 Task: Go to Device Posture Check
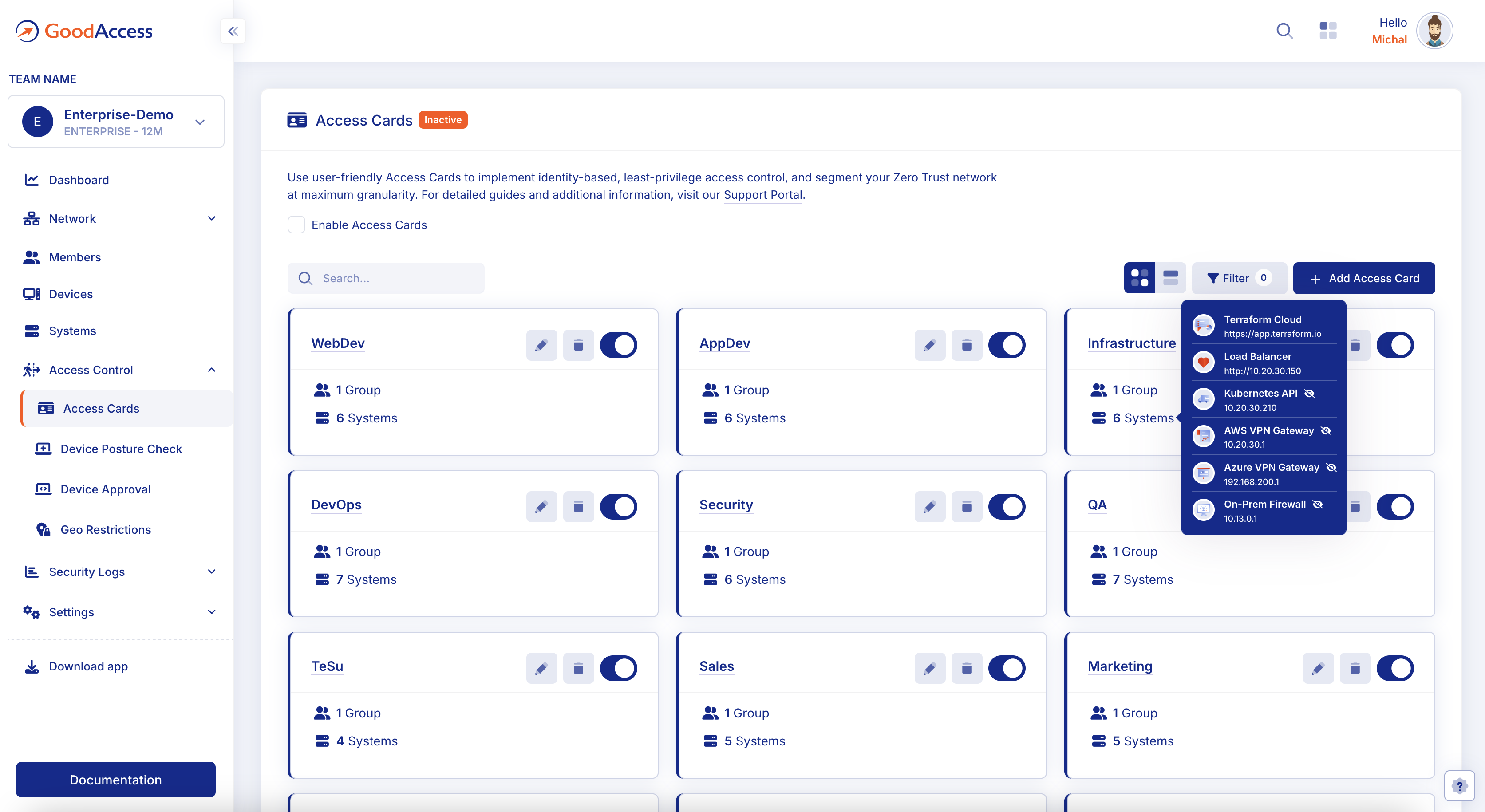click(x=121, y=449)
